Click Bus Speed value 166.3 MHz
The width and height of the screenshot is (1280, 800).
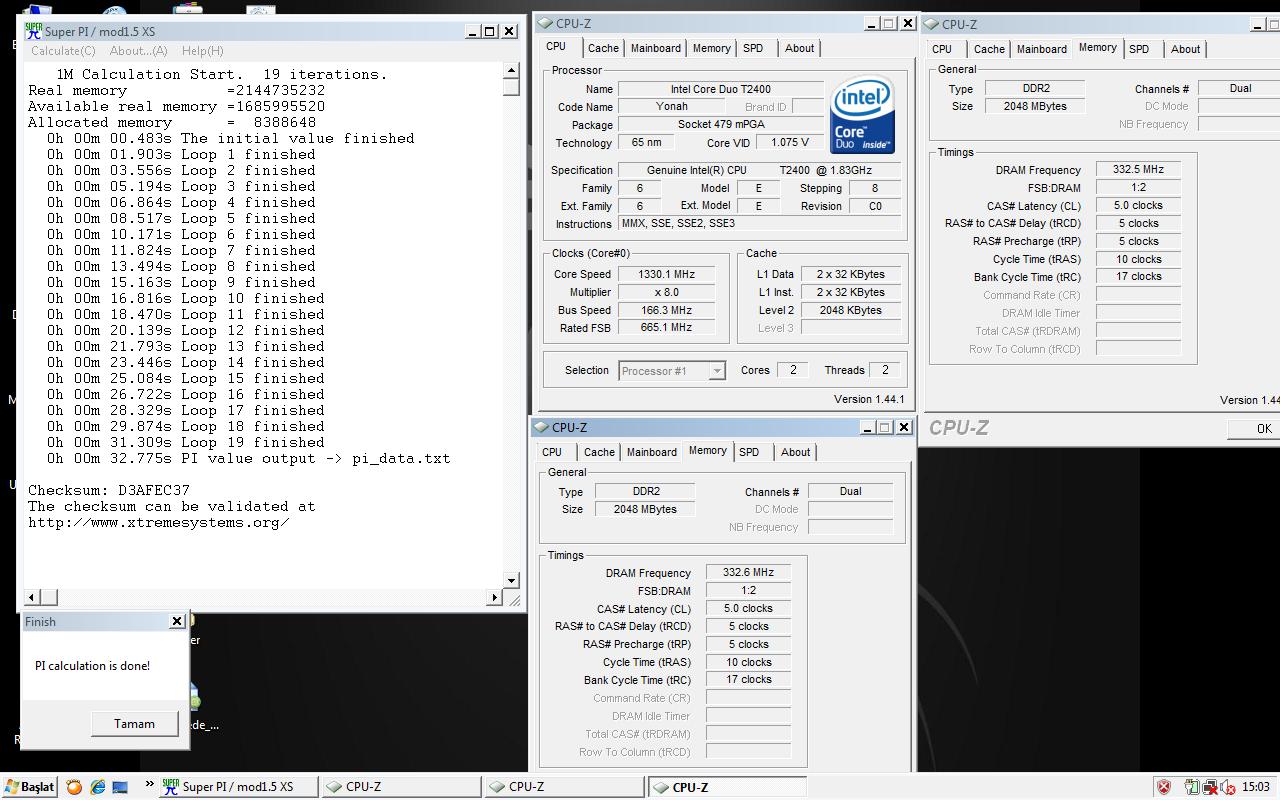click(x=666, y=310)
